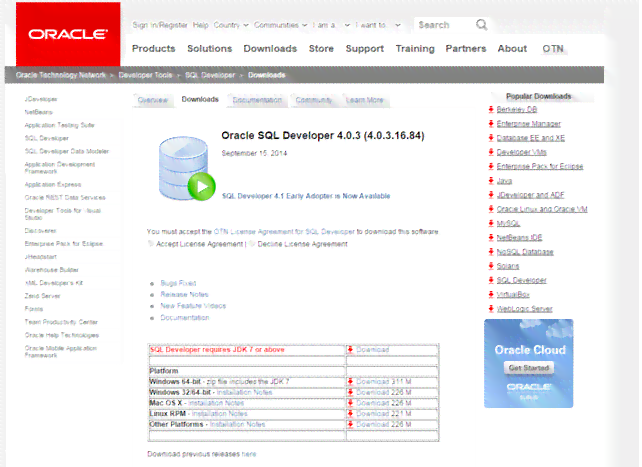This screenshot has width=642, height=467.
Task: Open the Products menu
Action: point(154,49)
